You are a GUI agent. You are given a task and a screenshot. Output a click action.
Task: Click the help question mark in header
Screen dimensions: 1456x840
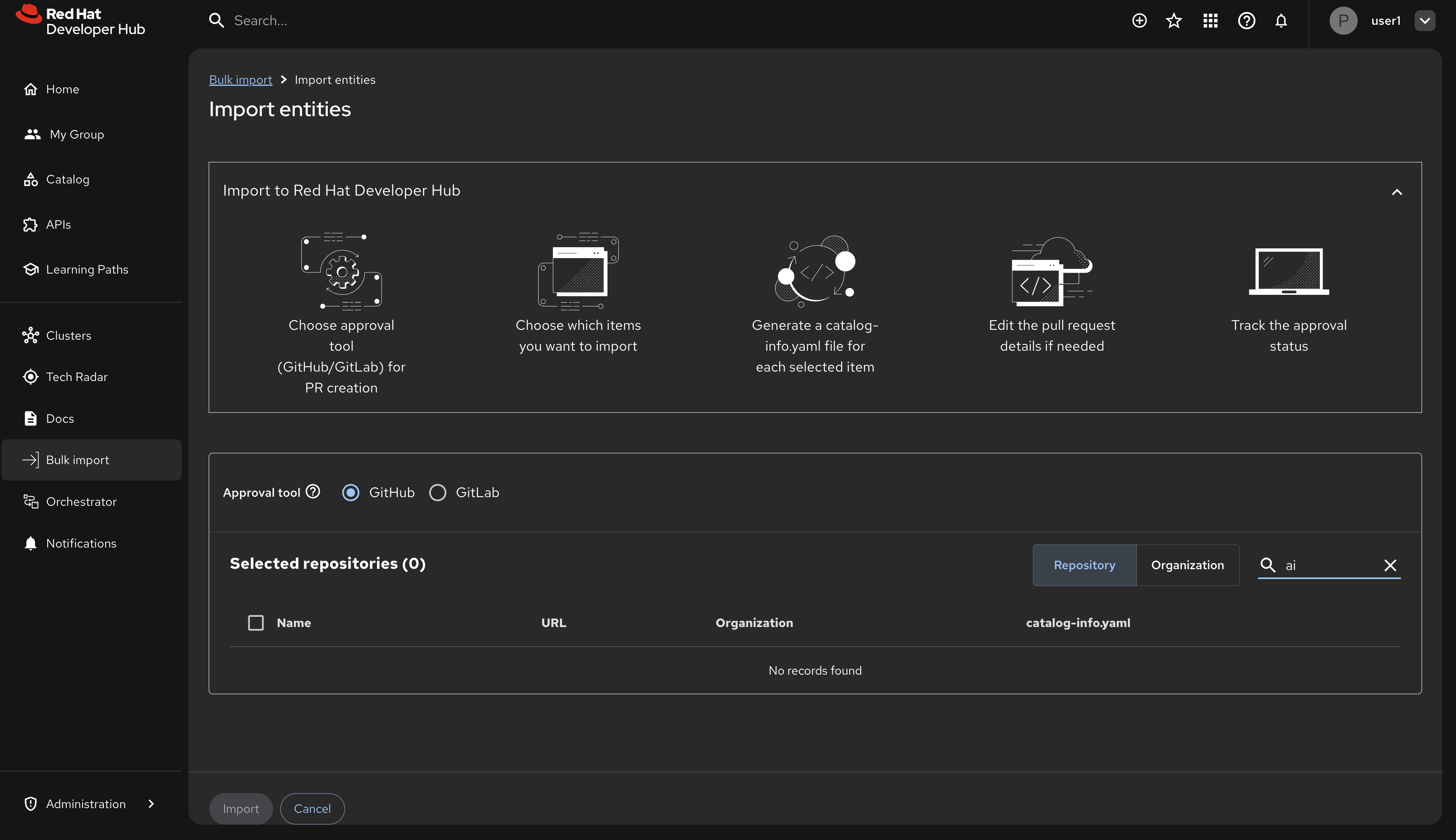(x=1246, y=21)
